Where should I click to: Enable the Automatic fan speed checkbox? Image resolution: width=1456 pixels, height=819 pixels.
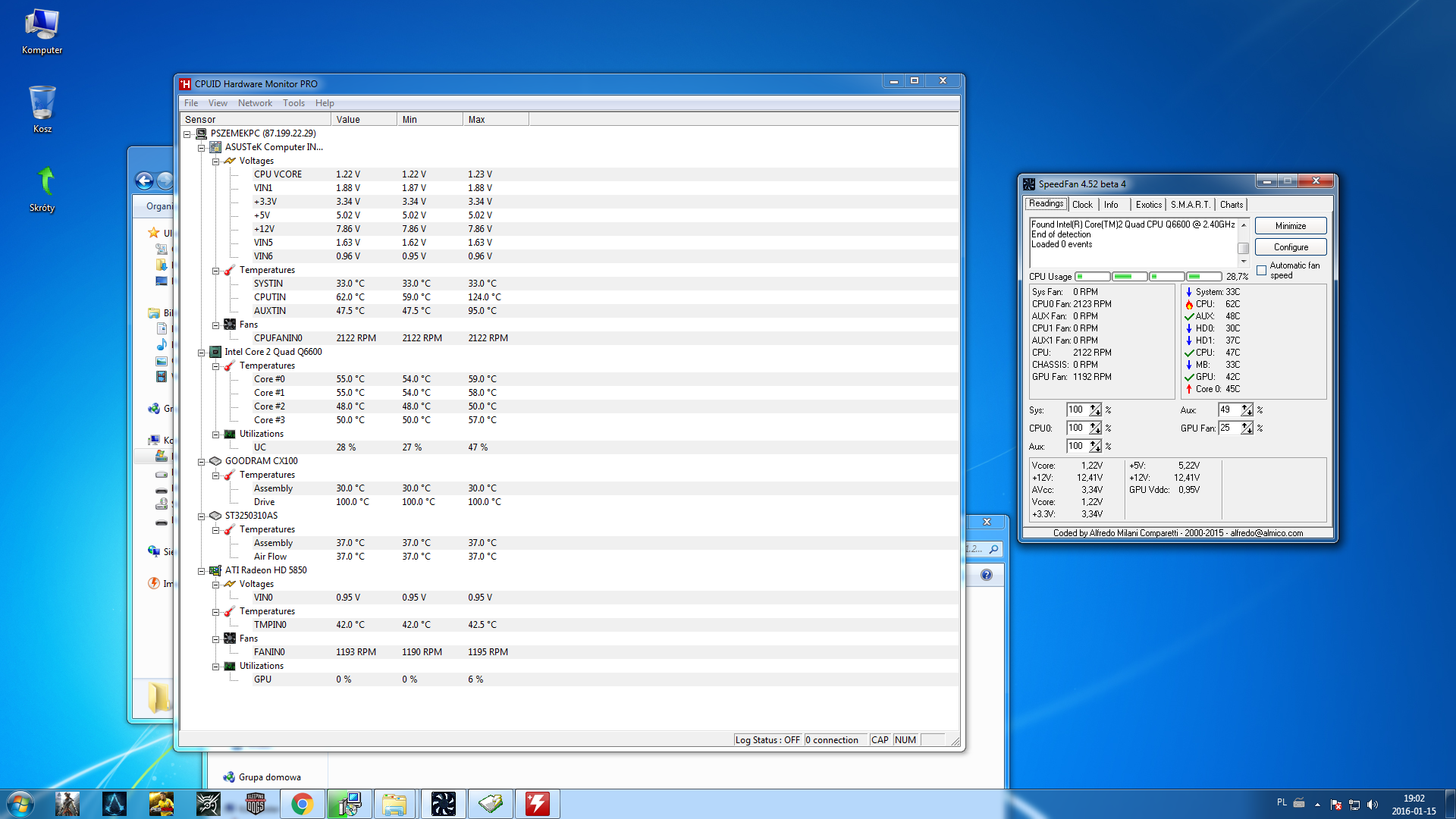pyautogui.click(x=1261, y=270)
